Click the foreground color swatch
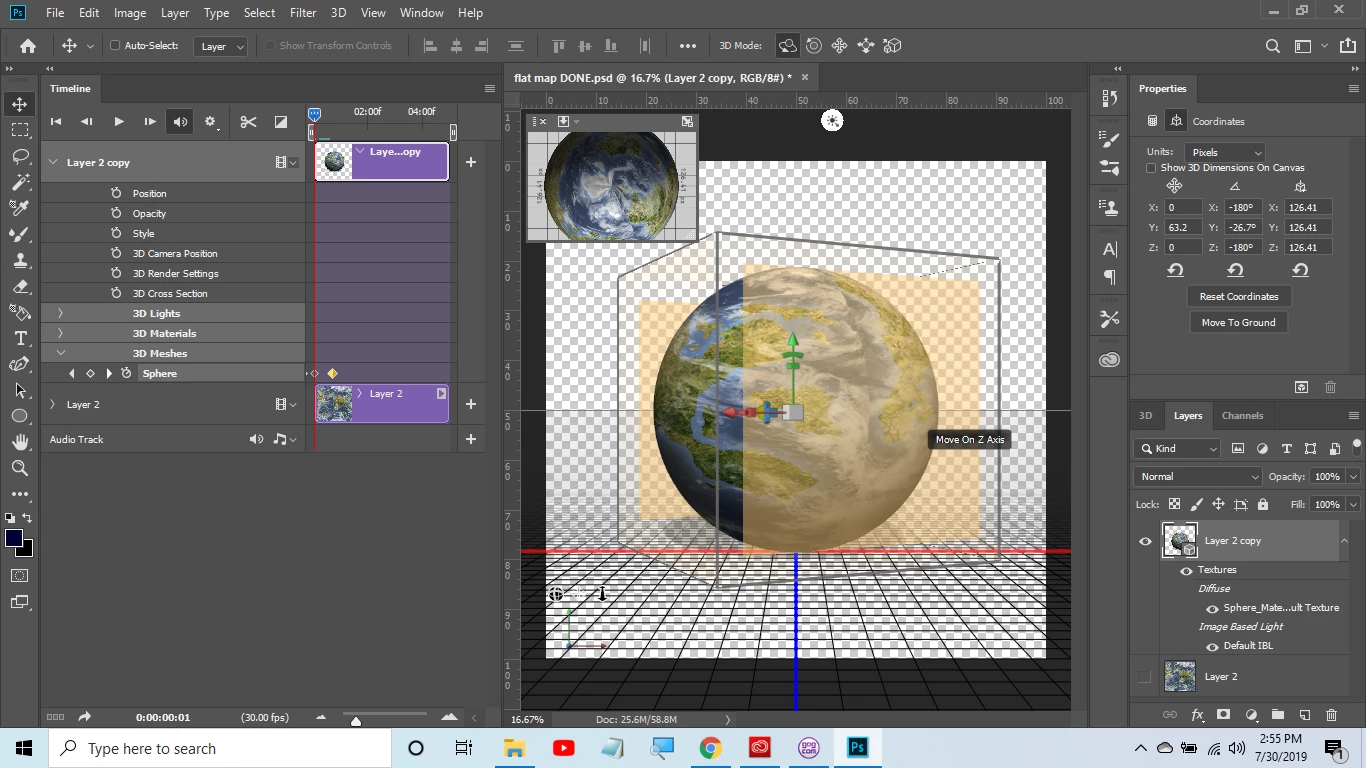Image resolution: width=1366 pixels, height=768 pixels. [14, 539]
